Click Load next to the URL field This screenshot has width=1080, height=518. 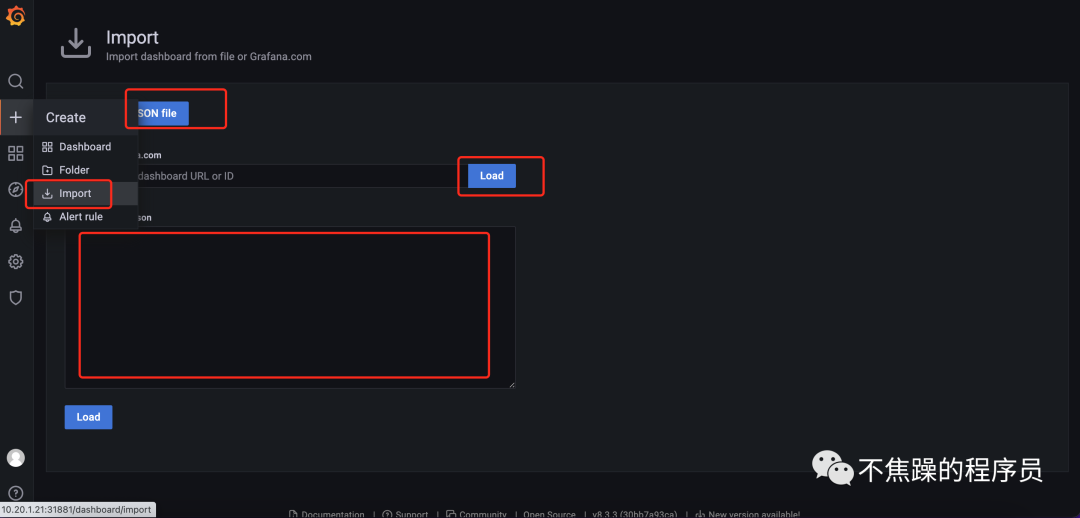coord(492,176)
